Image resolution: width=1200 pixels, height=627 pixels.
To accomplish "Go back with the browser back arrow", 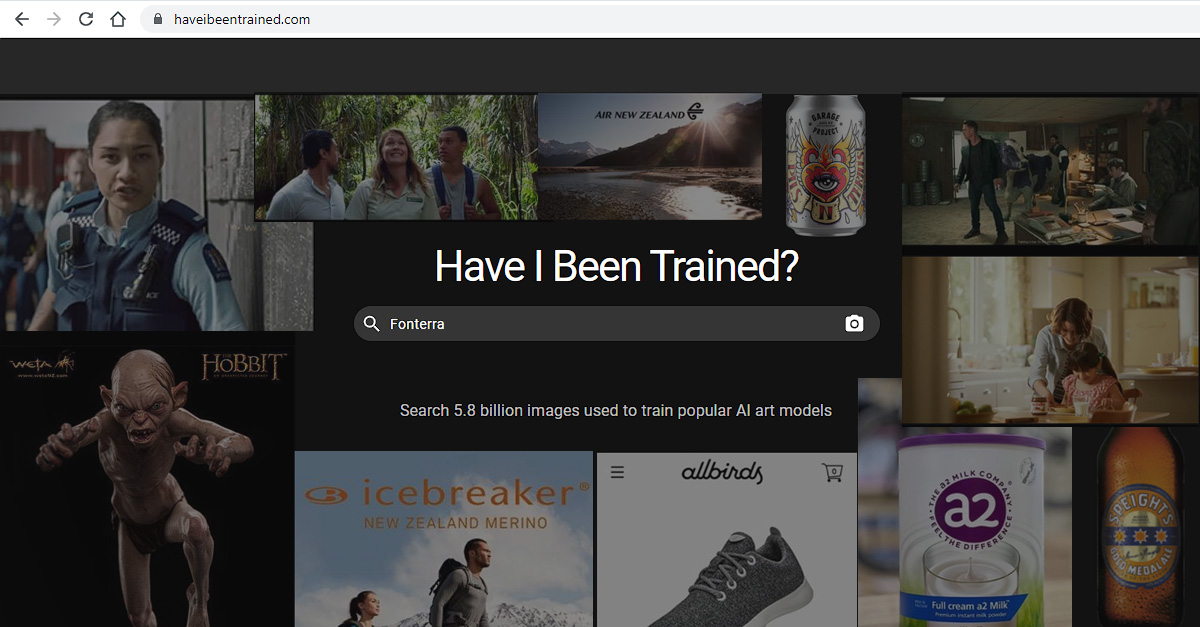I will pyautogui.click(x=22, y=19).
